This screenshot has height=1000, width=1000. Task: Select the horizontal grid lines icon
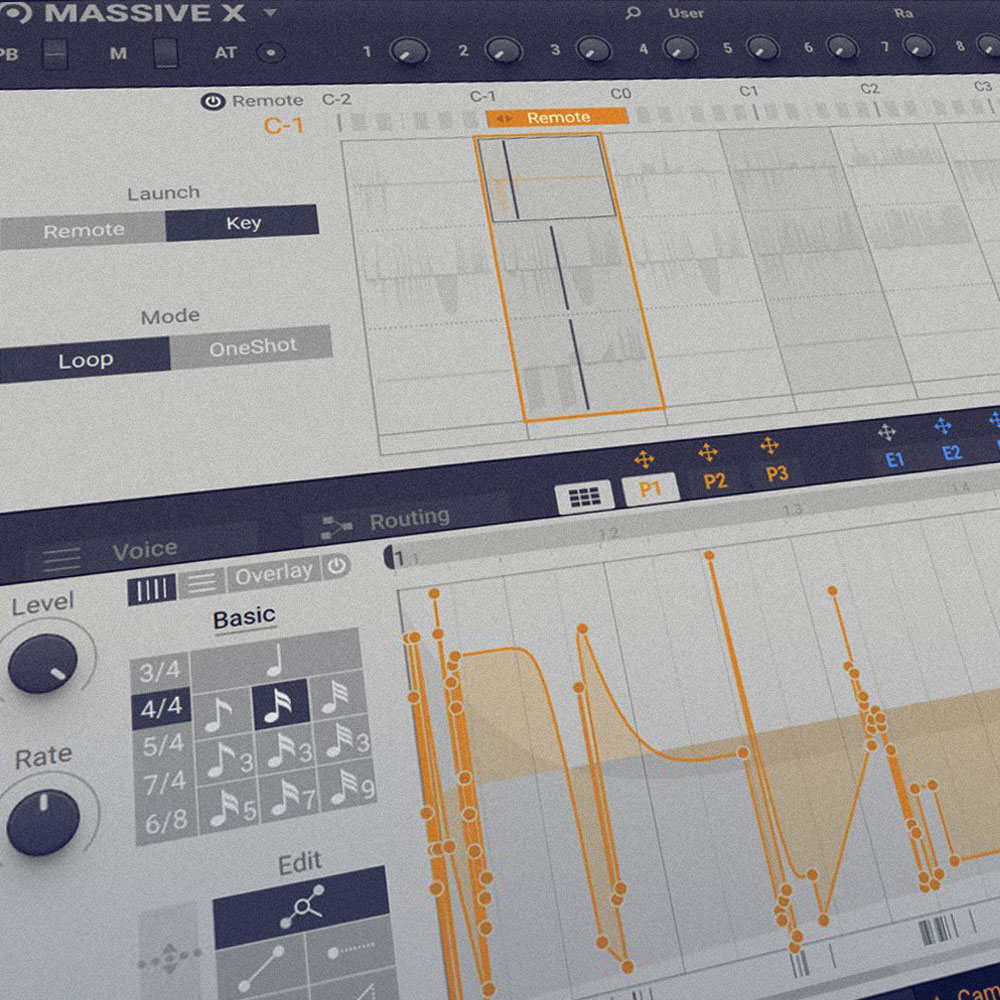pos(202,582)
